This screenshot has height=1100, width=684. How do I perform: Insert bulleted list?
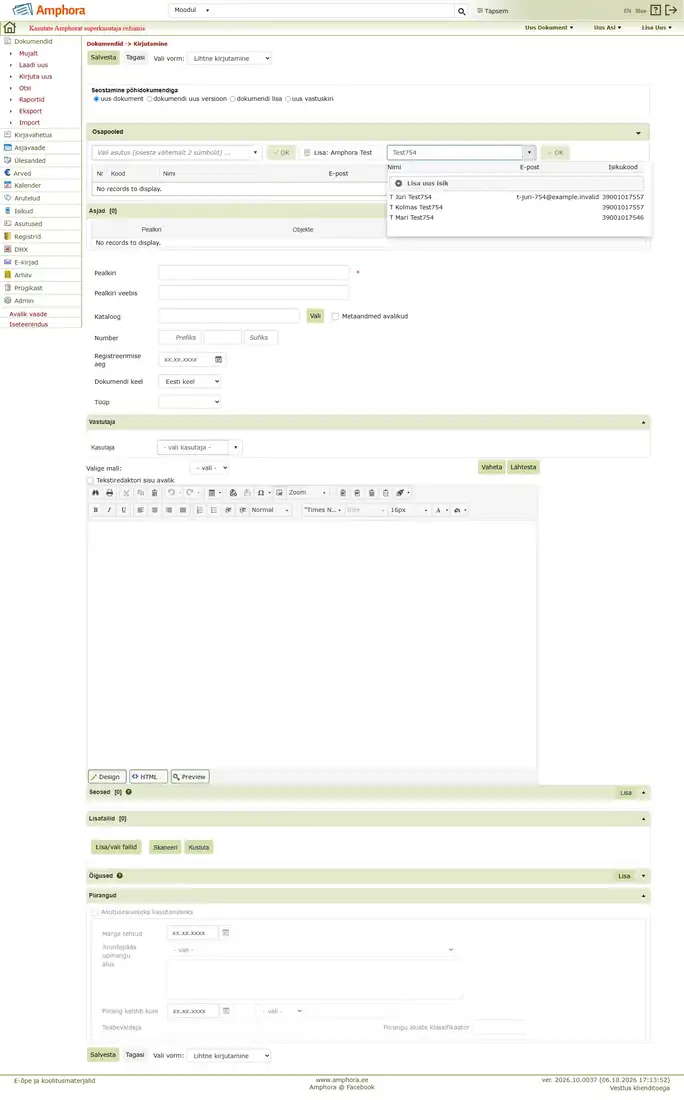click(214, 510)
